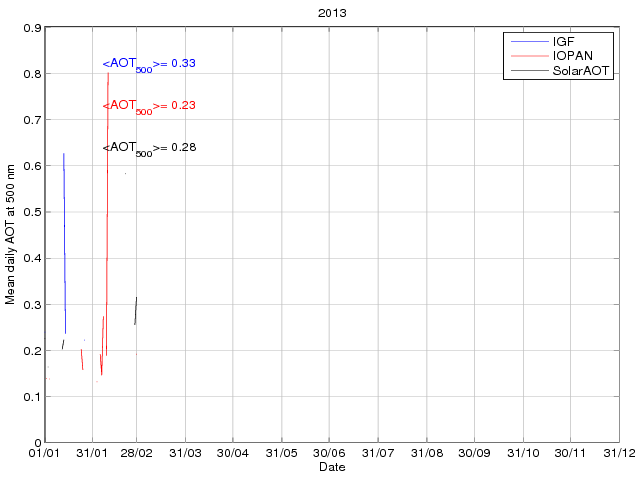Select the IOPAN legend entry
Viewport: 640px width, 480px height.
572,56
